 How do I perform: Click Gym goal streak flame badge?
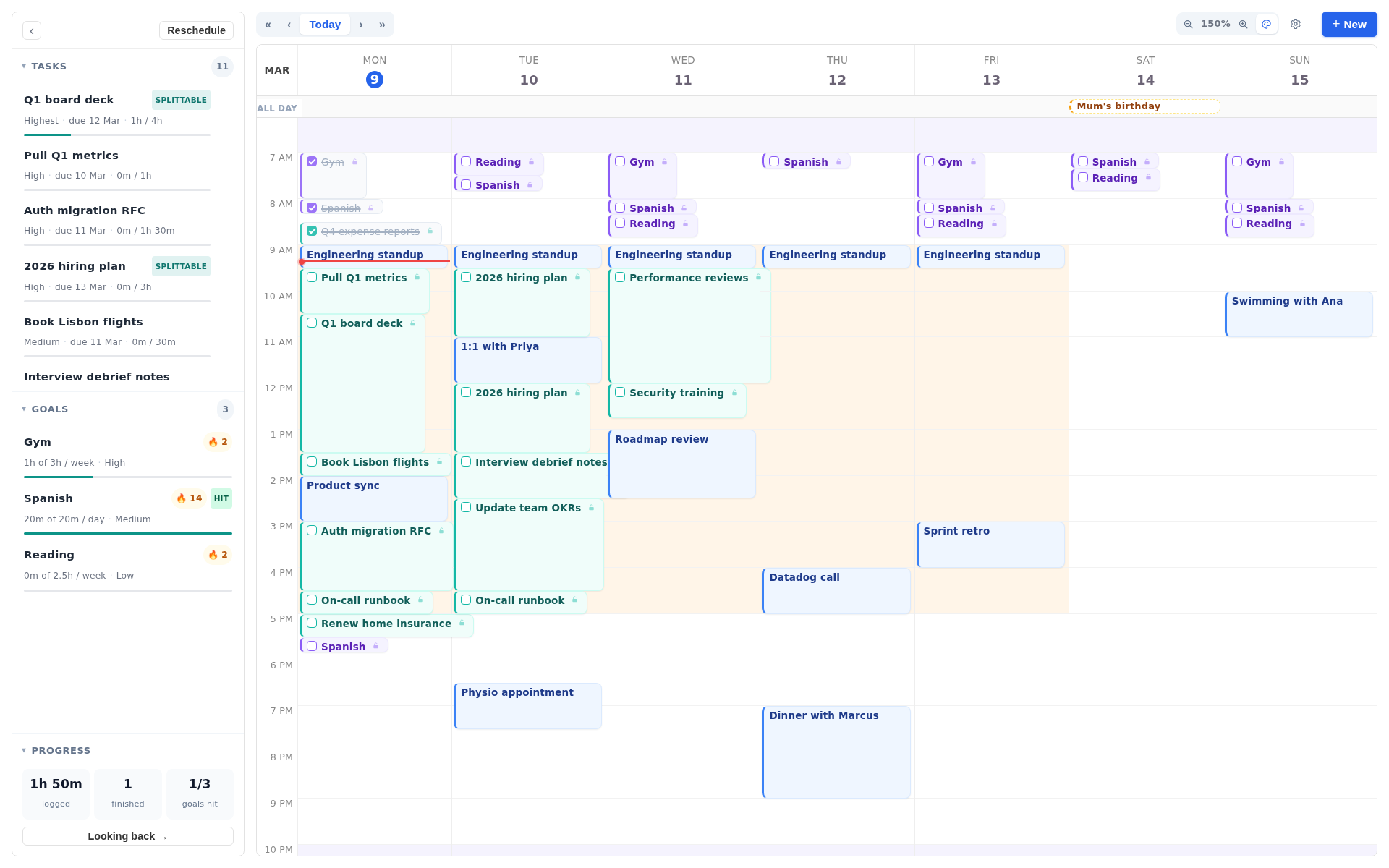click(x=218, y=442)
